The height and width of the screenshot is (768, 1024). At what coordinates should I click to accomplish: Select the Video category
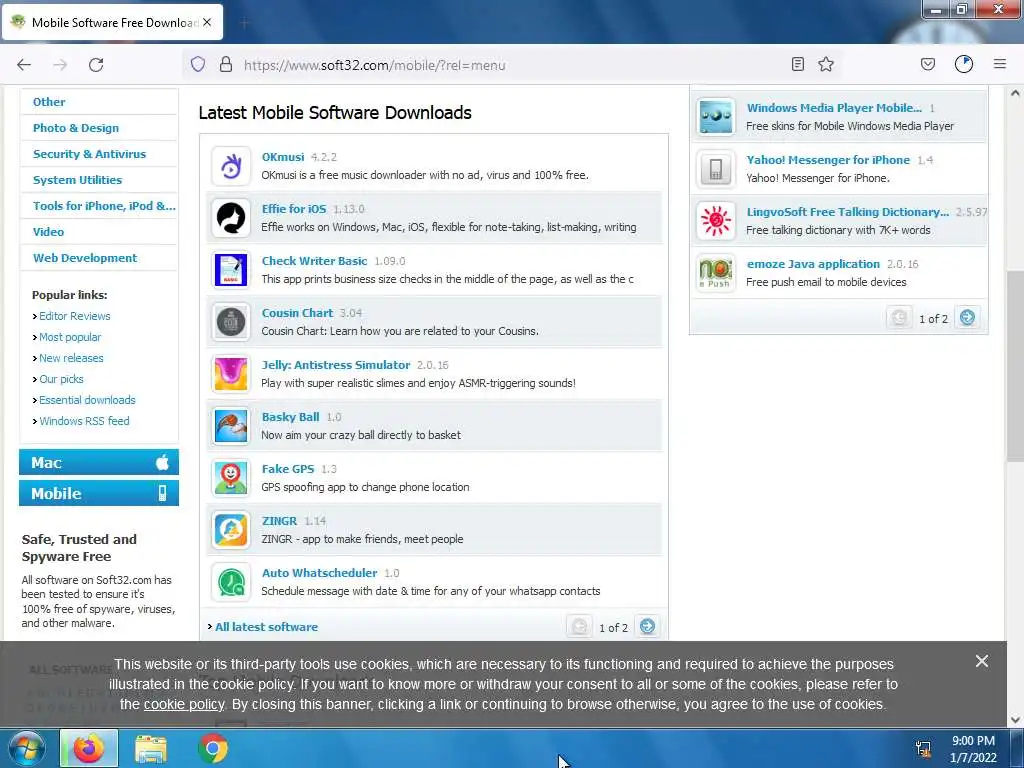[48, 232]
